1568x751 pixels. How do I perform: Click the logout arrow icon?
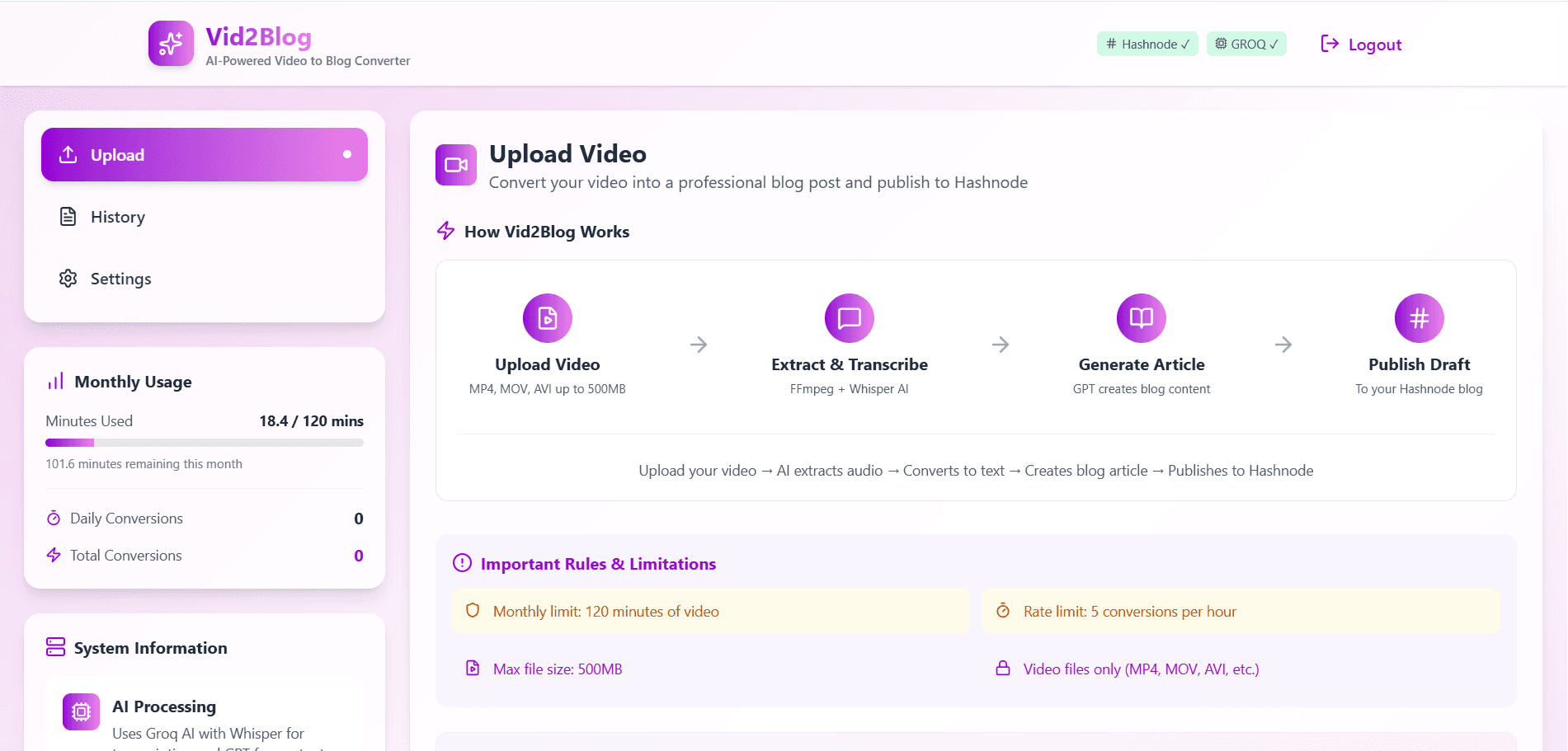[x=1330, y=44]
